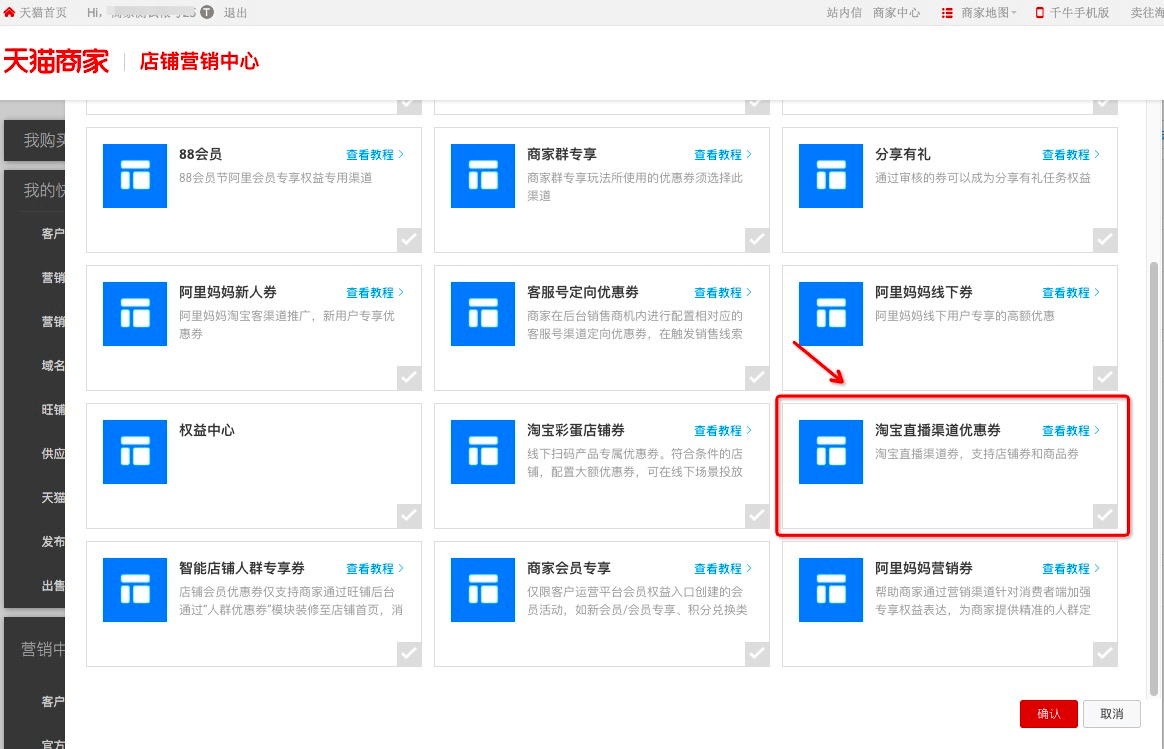The width and height of the screenshot is (1164, 749).
Task: Click the 客服号定向优惠券 card blue icon
Action: [x=483, y=314]
